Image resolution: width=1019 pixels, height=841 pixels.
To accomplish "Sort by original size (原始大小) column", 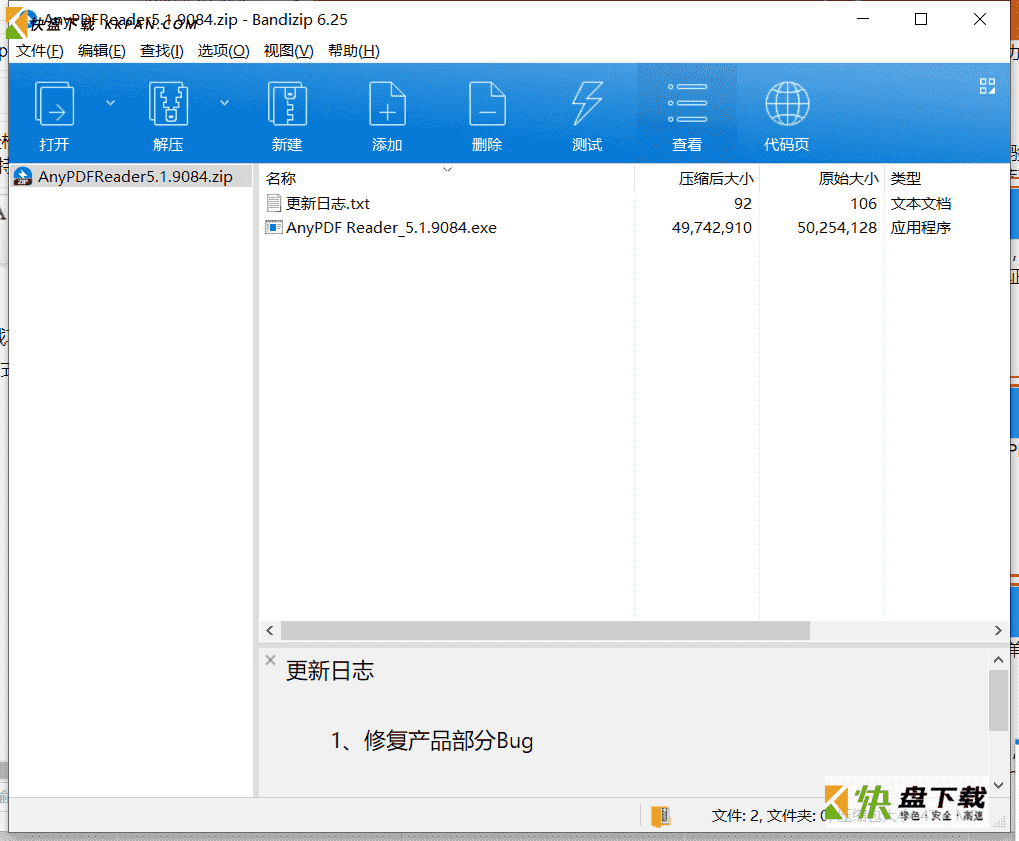I will (x=848, y=178).
